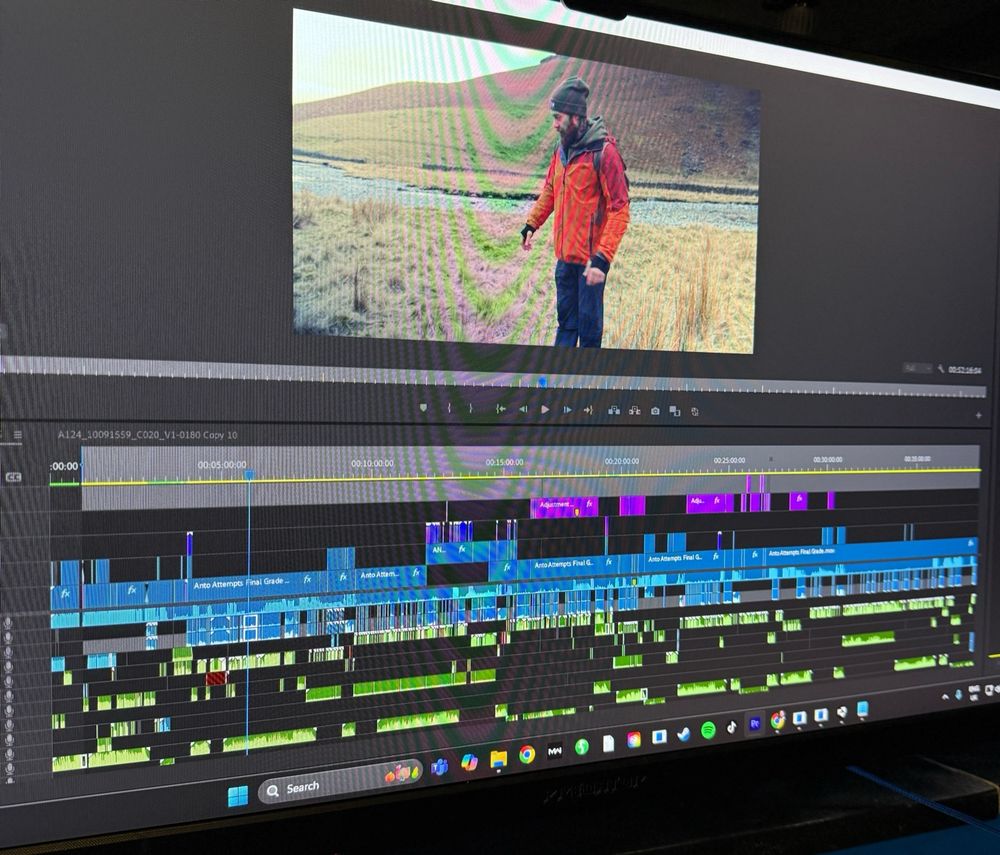Add a marker in the Program Monitor

423,408
